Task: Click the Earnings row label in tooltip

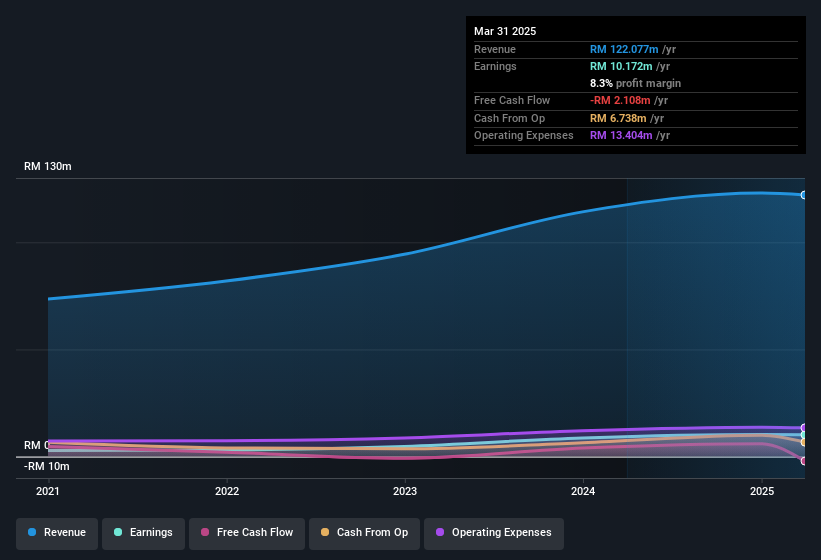Action: click(495, 66)
